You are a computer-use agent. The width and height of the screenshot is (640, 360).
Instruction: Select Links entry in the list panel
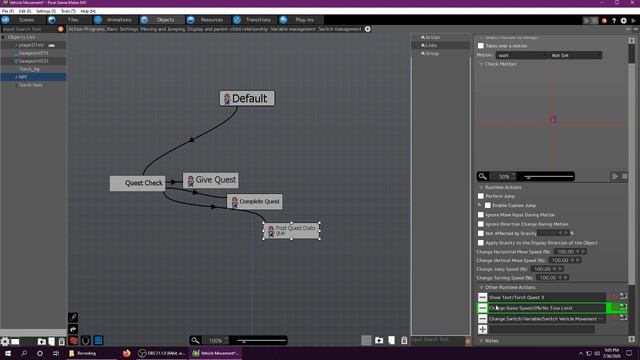click(431, 45)
